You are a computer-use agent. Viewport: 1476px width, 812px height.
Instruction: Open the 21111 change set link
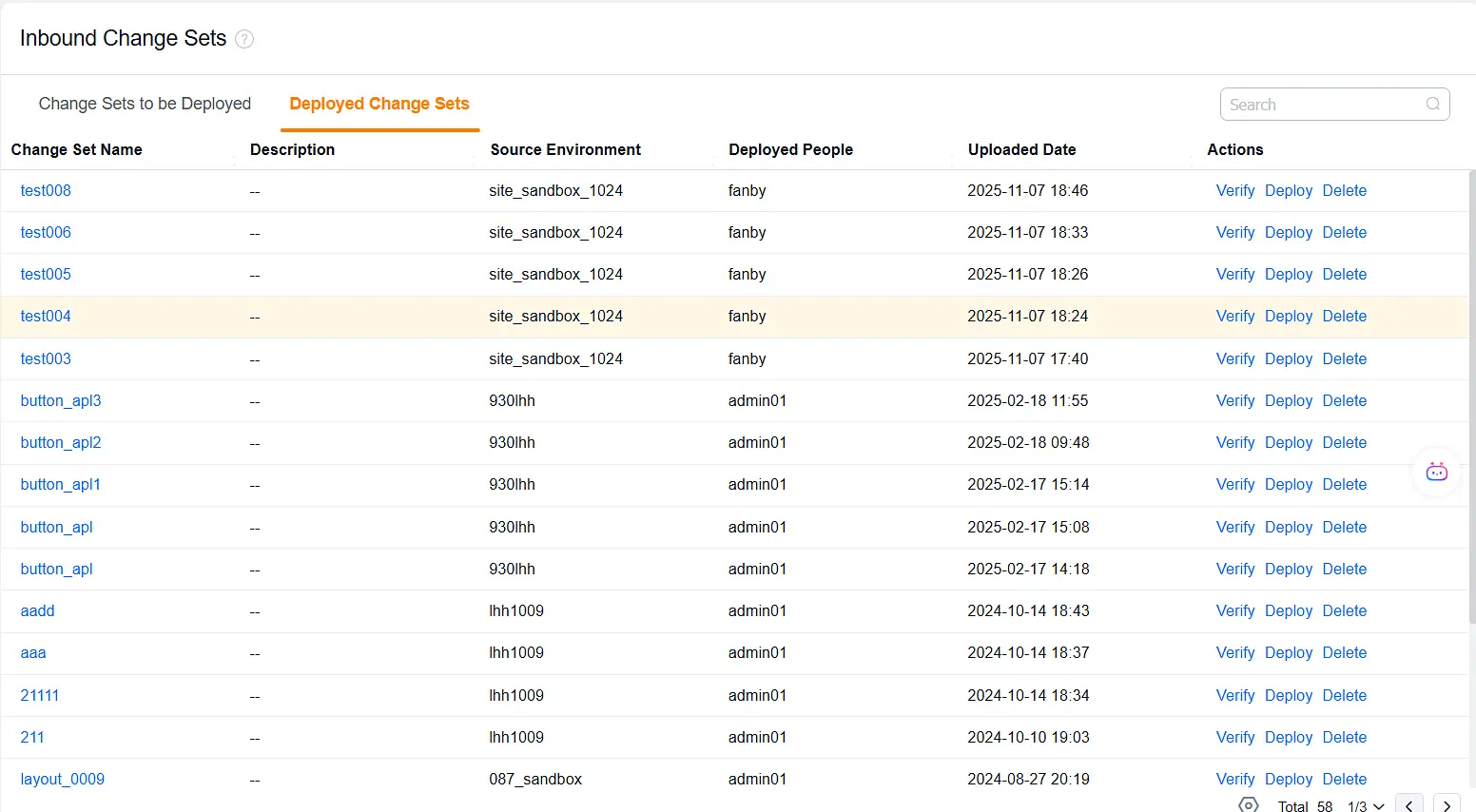[40, 695]
